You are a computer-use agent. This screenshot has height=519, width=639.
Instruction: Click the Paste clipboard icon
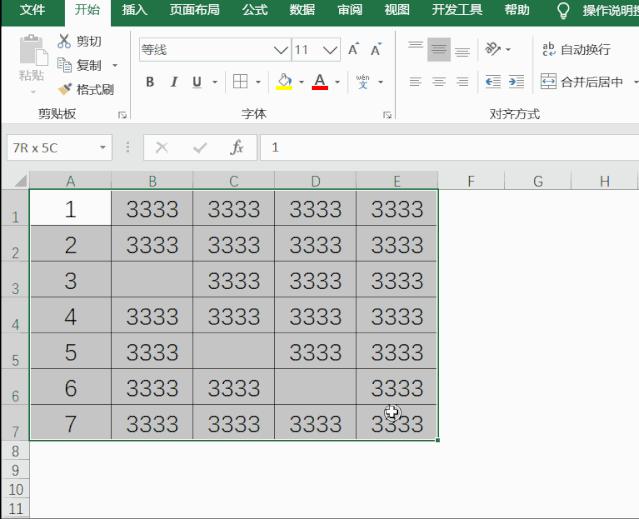(33, 49)
